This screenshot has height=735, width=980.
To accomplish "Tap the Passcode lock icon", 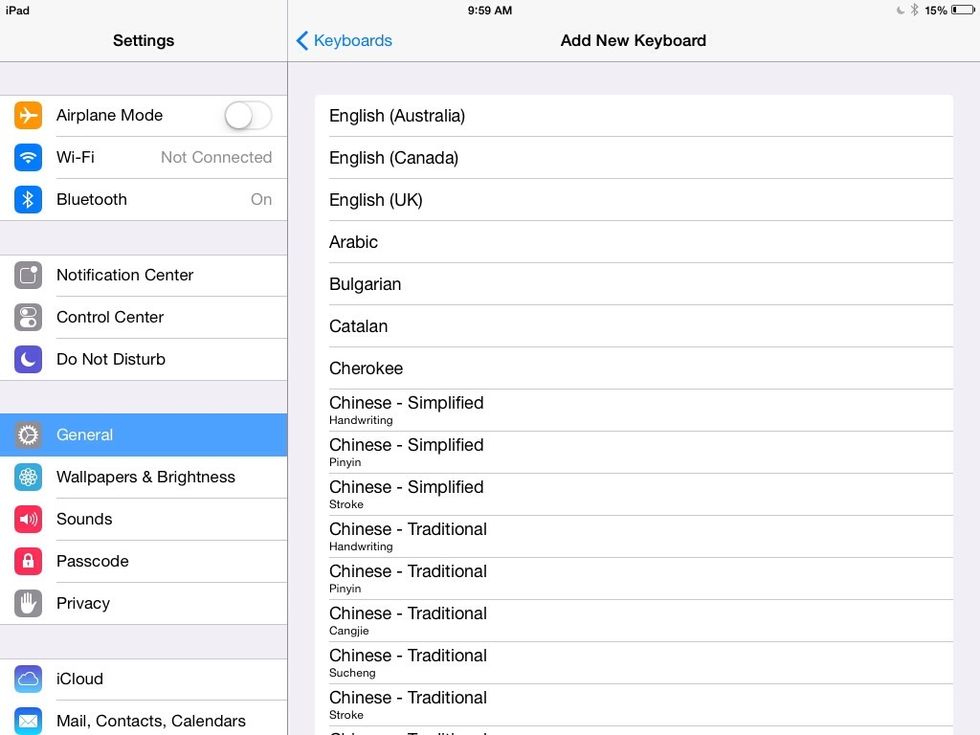I will (x=28, y=561).
